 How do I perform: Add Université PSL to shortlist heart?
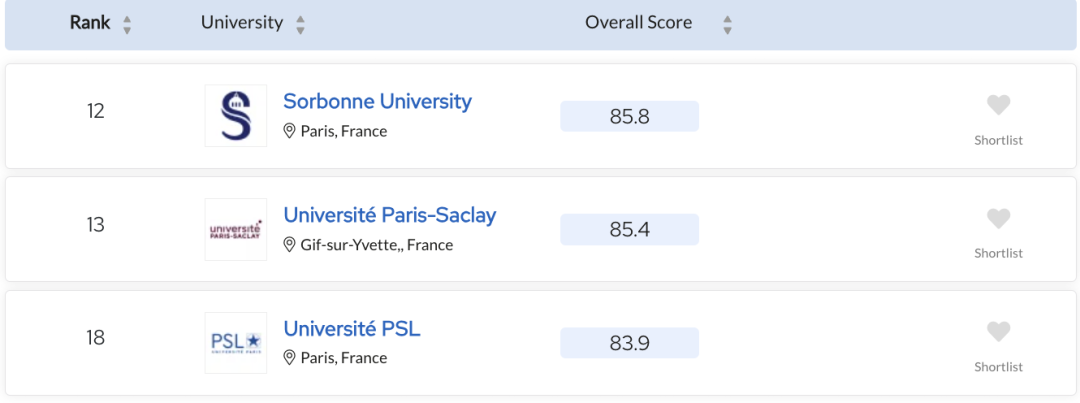click(x=998, y=332)
